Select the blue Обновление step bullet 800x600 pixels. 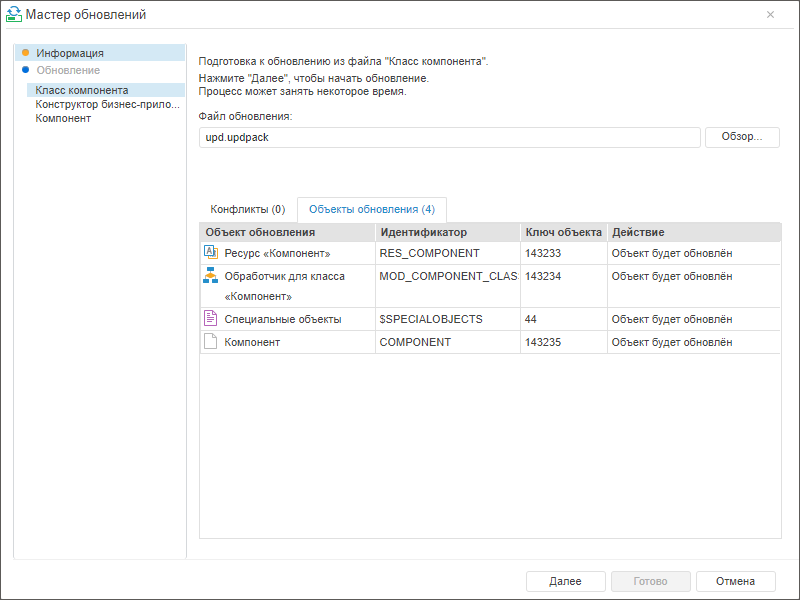[x=25, y=70]
